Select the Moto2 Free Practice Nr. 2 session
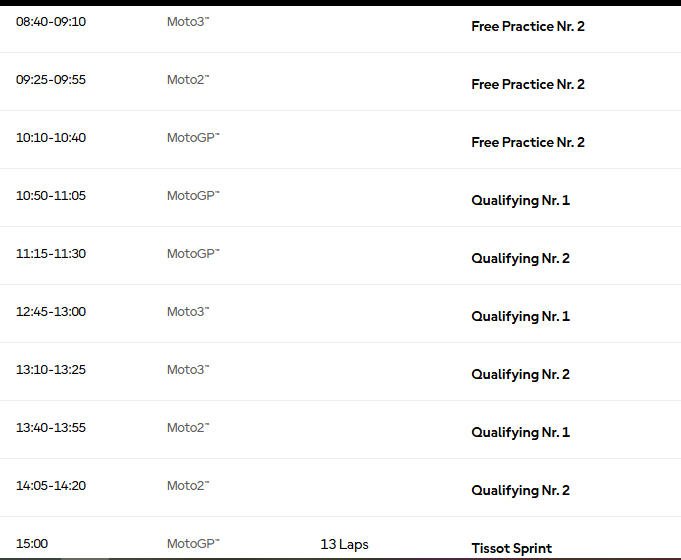The width and height of the screenshot is (681, 560). coord(528,84)
